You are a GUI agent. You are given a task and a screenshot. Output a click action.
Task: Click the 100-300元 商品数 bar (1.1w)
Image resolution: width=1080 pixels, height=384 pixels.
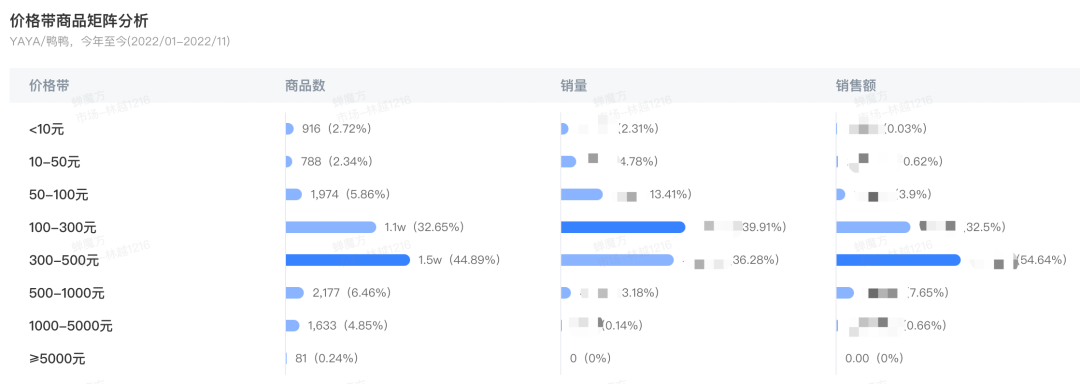point(331,227)
